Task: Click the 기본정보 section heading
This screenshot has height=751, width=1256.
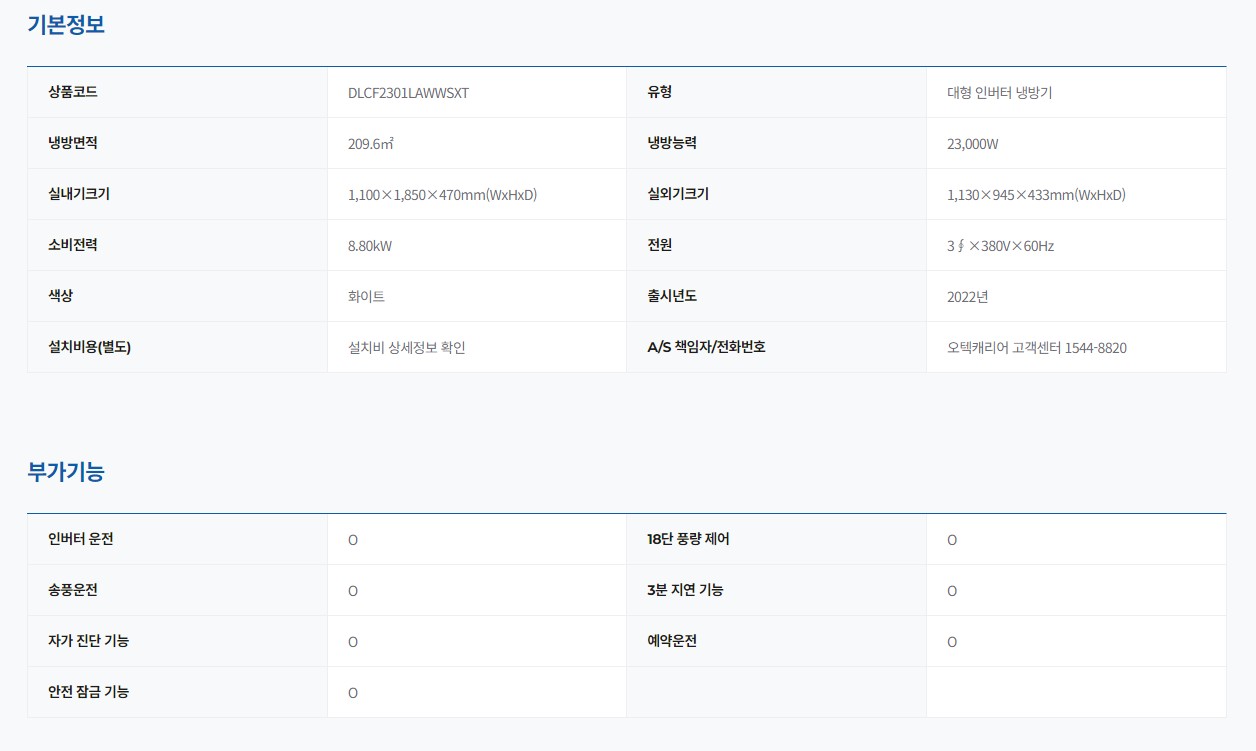Action: click(x=66, y=25)
